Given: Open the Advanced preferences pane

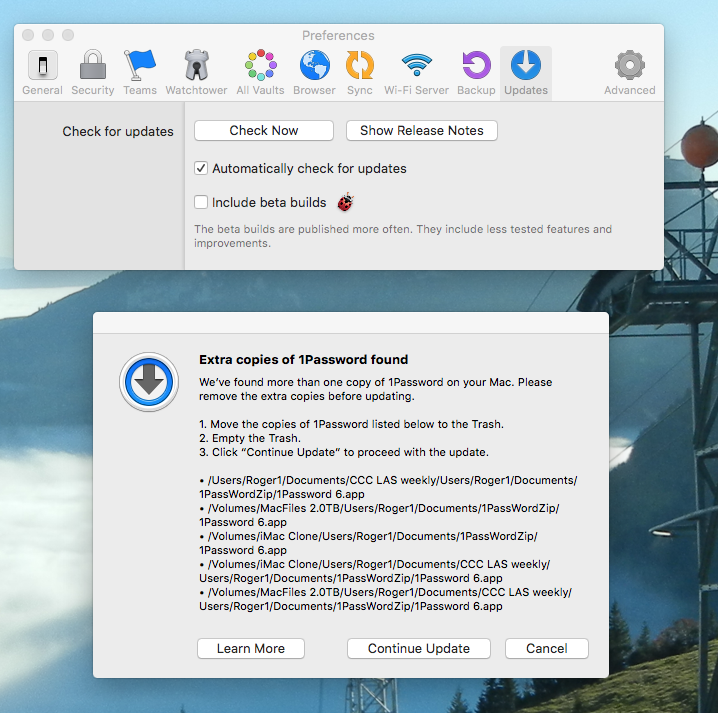Looking at the screenshot, I should (630, 73).
